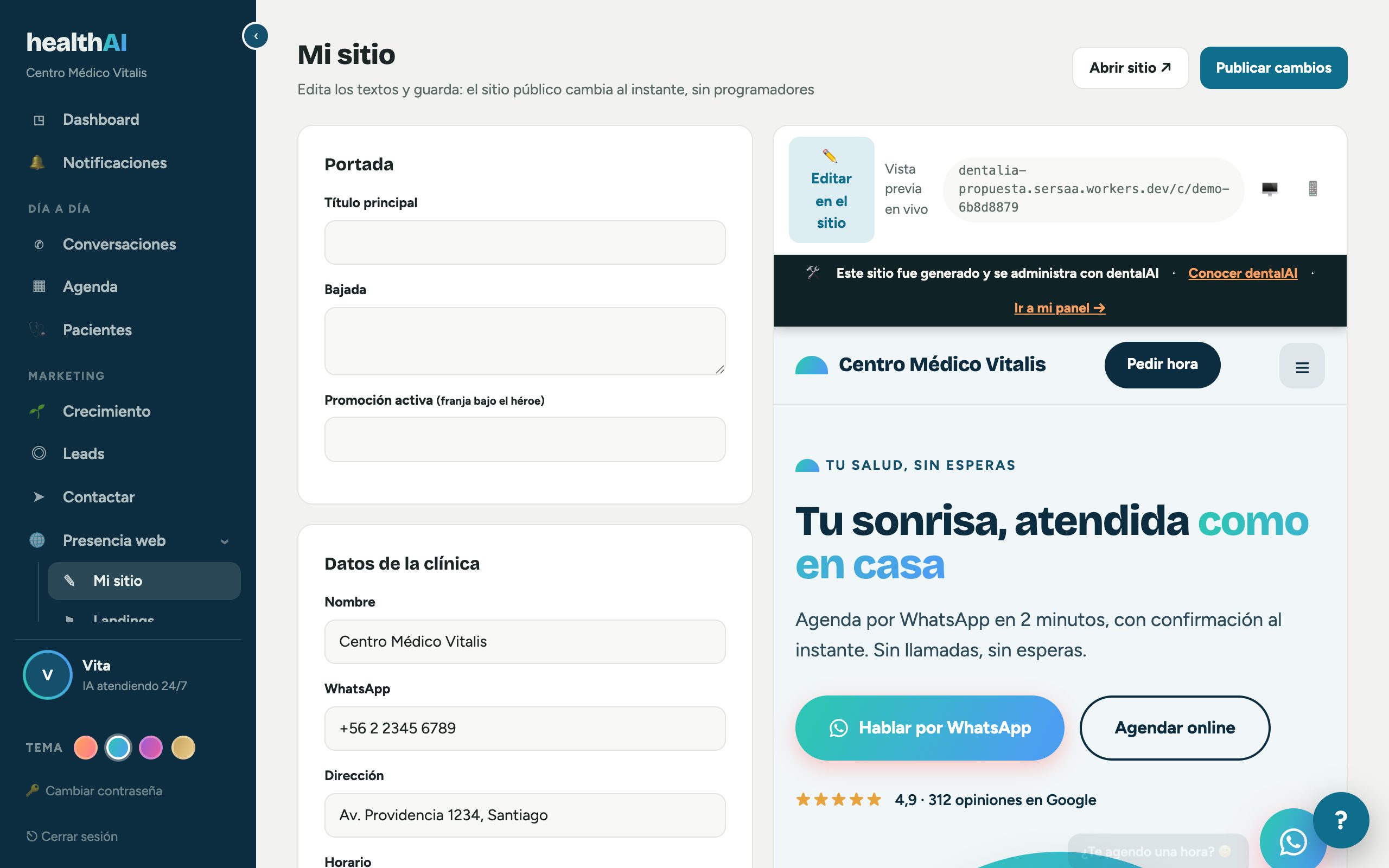Focus the Título principal input field
The image size is (1389, 868).
pyautogui.click(x=525, y=242)
